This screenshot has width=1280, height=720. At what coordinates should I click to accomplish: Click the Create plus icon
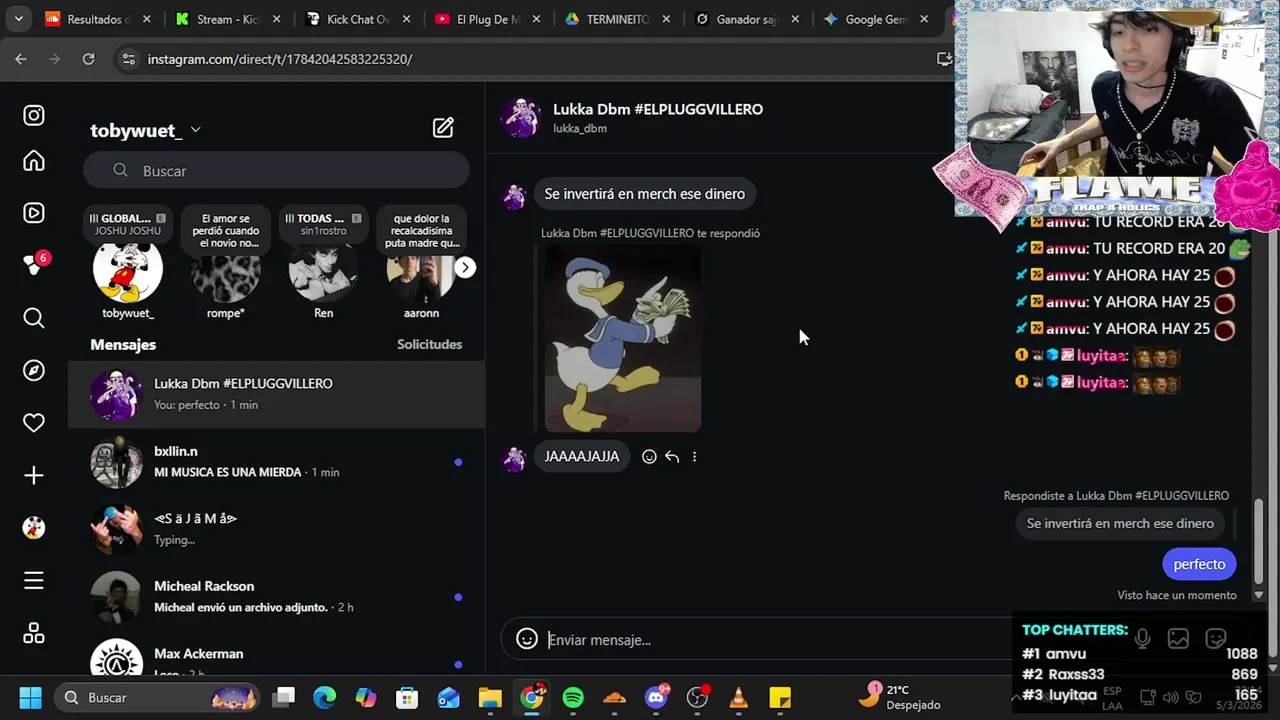(x=34, y=475)
